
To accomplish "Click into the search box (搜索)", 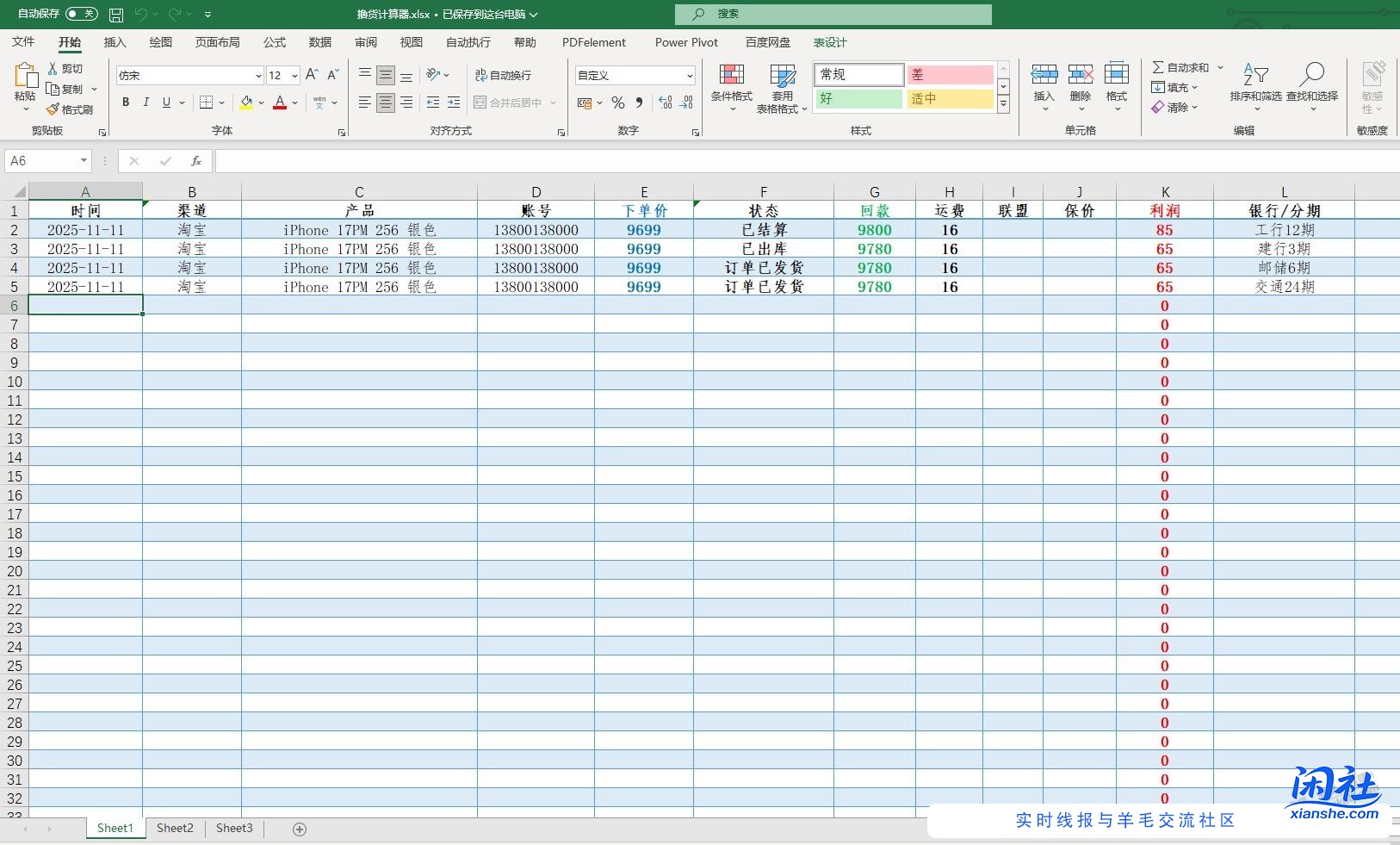I will (x=833, y=14).
